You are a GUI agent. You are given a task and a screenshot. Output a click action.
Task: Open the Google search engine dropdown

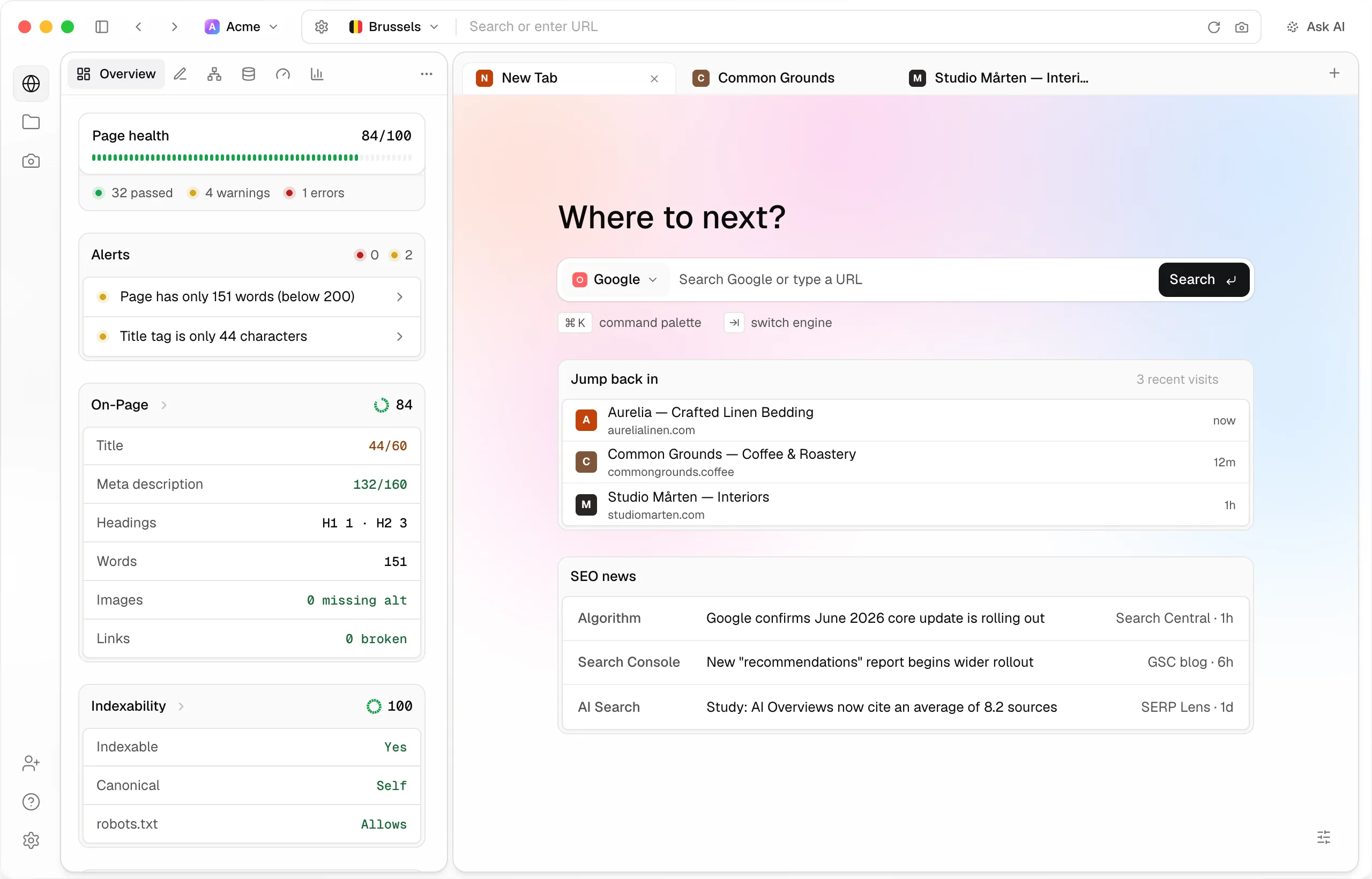[x=615, y=279]
